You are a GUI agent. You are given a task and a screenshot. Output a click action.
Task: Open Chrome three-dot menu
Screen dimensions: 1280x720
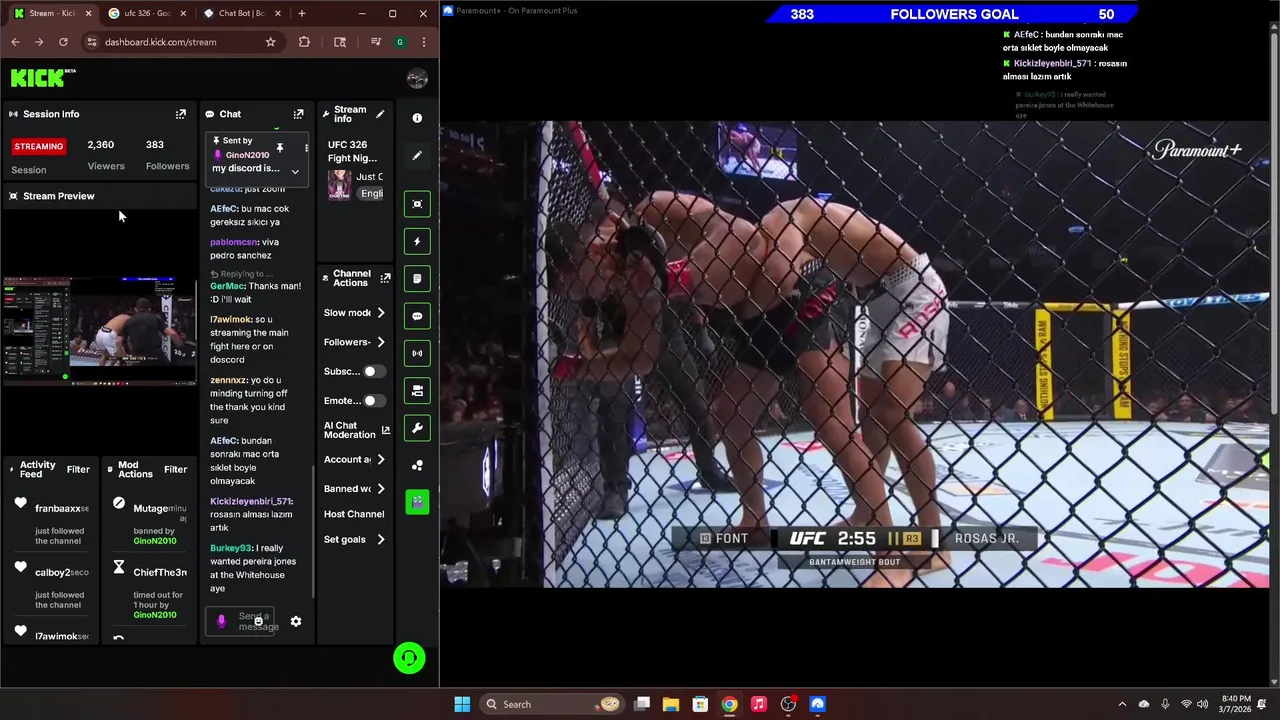(x=424, y=42)
